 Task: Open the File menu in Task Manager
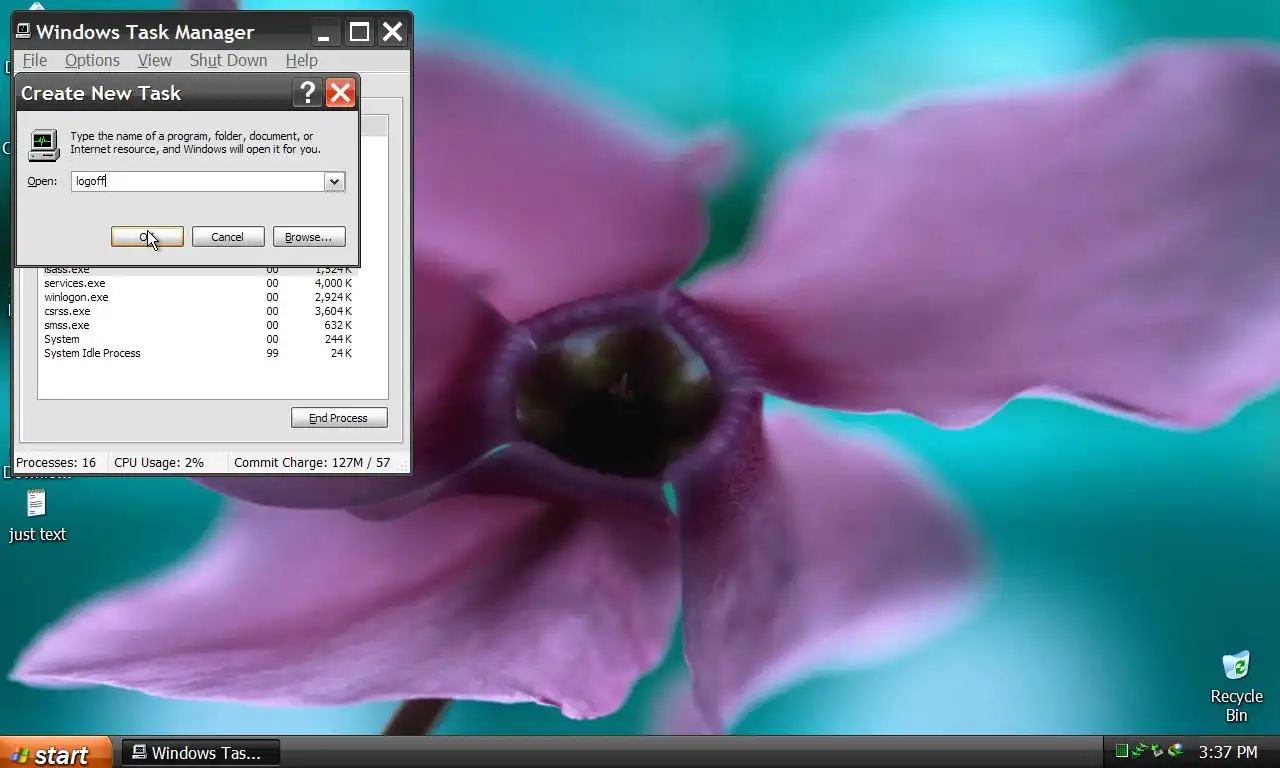34,60
